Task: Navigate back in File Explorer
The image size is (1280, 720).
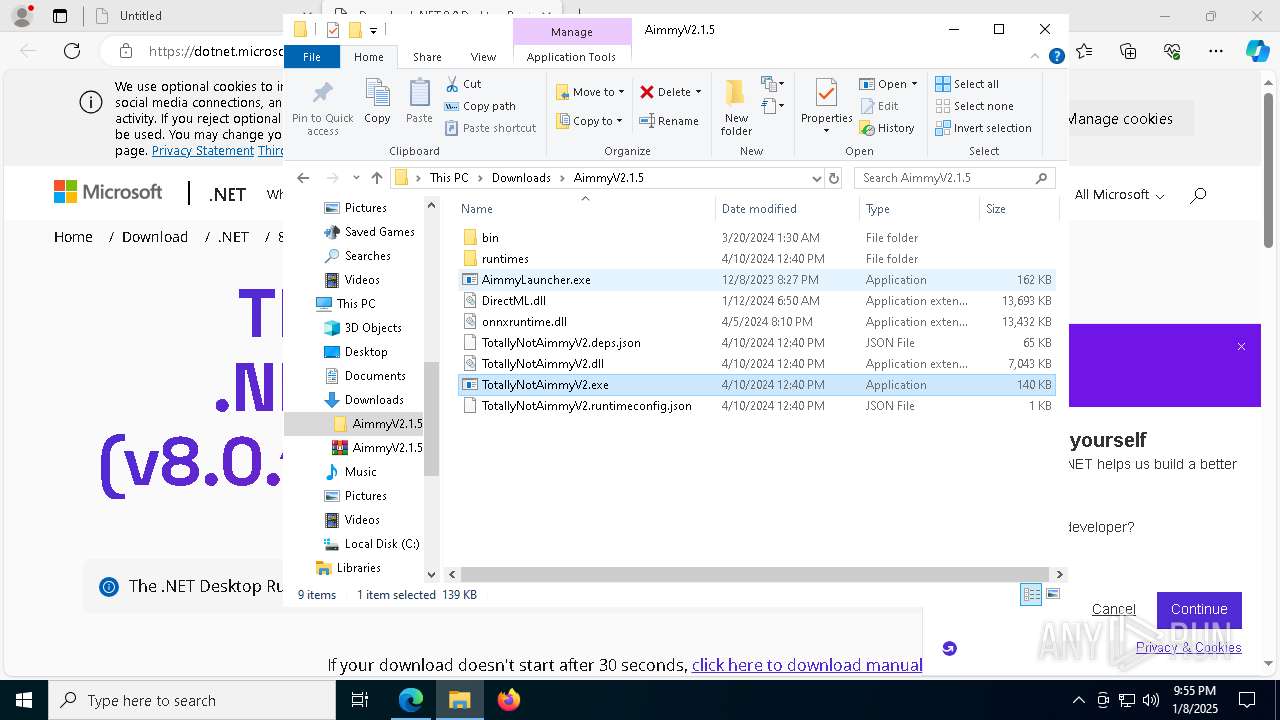Action: point(303,178)
